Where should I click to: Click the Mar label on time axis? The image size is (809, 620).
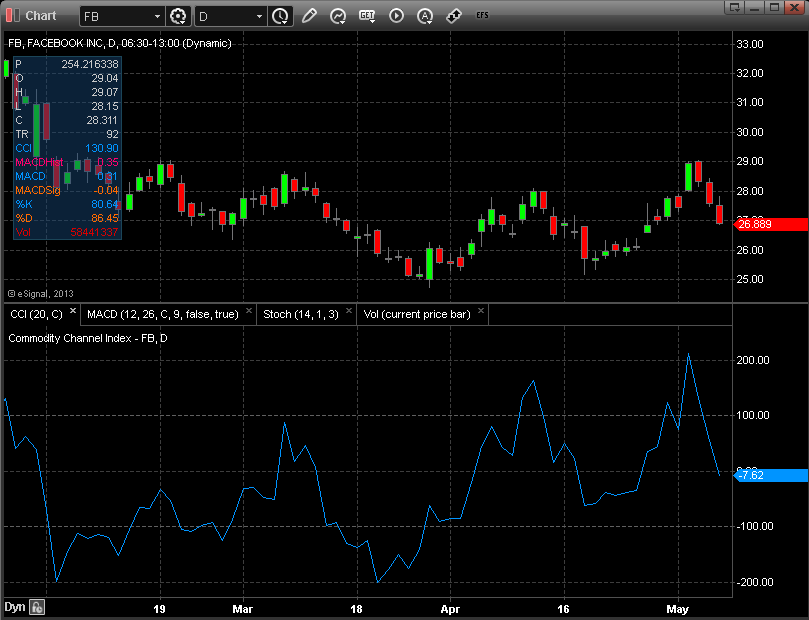click(x=242, y=609)
